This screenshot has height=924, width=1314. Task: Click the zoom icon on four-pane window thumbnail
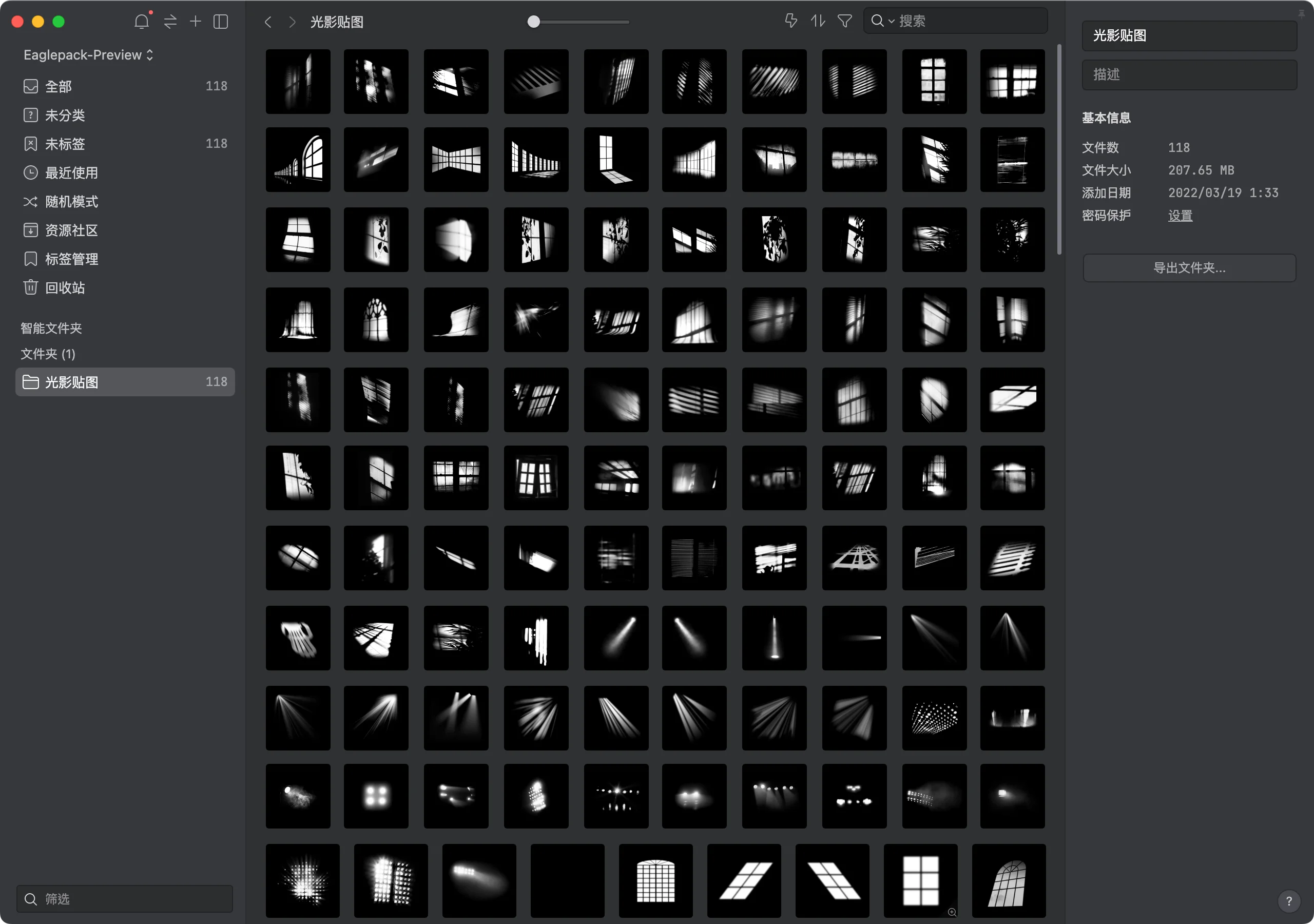click(952, 912)
